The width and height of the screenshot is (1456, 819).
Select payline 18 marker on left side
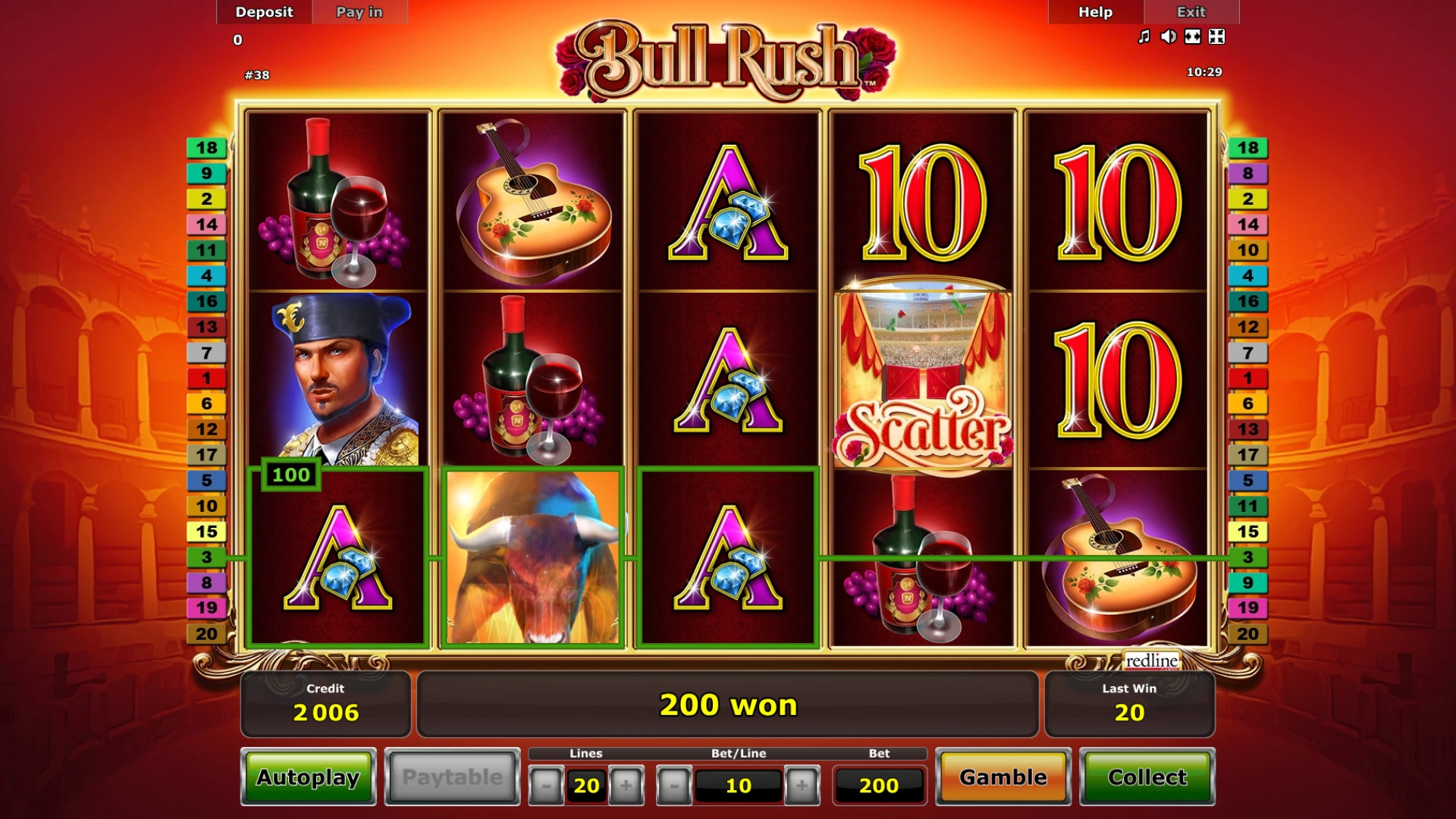coord(206,148)
